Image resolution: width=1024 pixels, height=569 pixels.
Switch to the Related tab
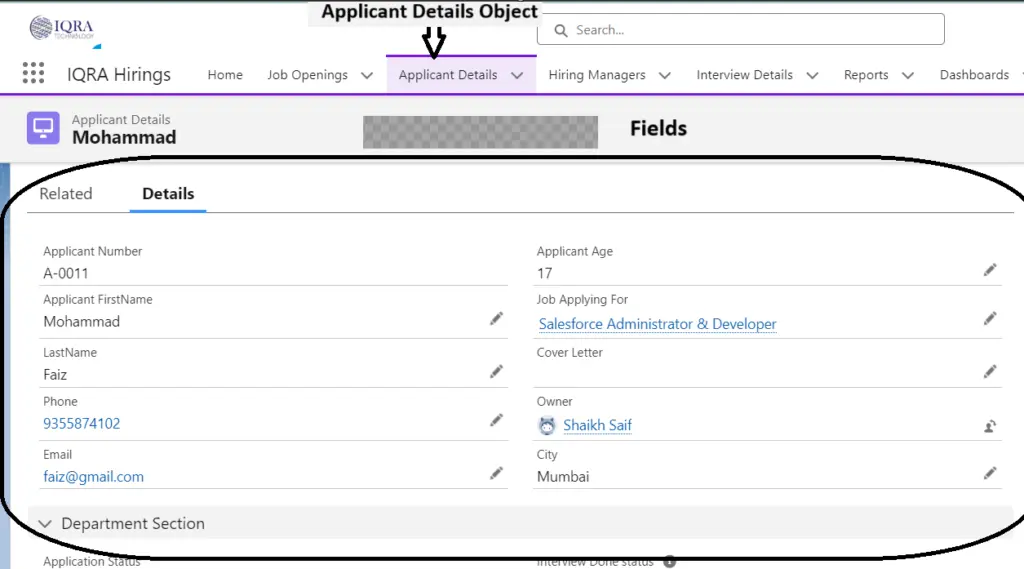pyautogui.click(x=66, y=194)
